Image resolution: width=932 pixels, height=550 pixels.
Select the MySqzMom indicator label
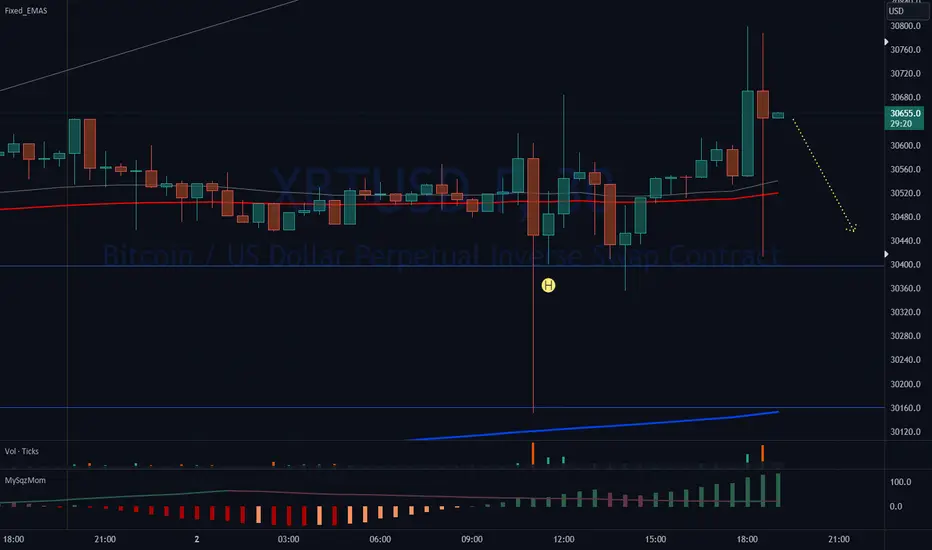pyautogui.click(x=25, y=480)
